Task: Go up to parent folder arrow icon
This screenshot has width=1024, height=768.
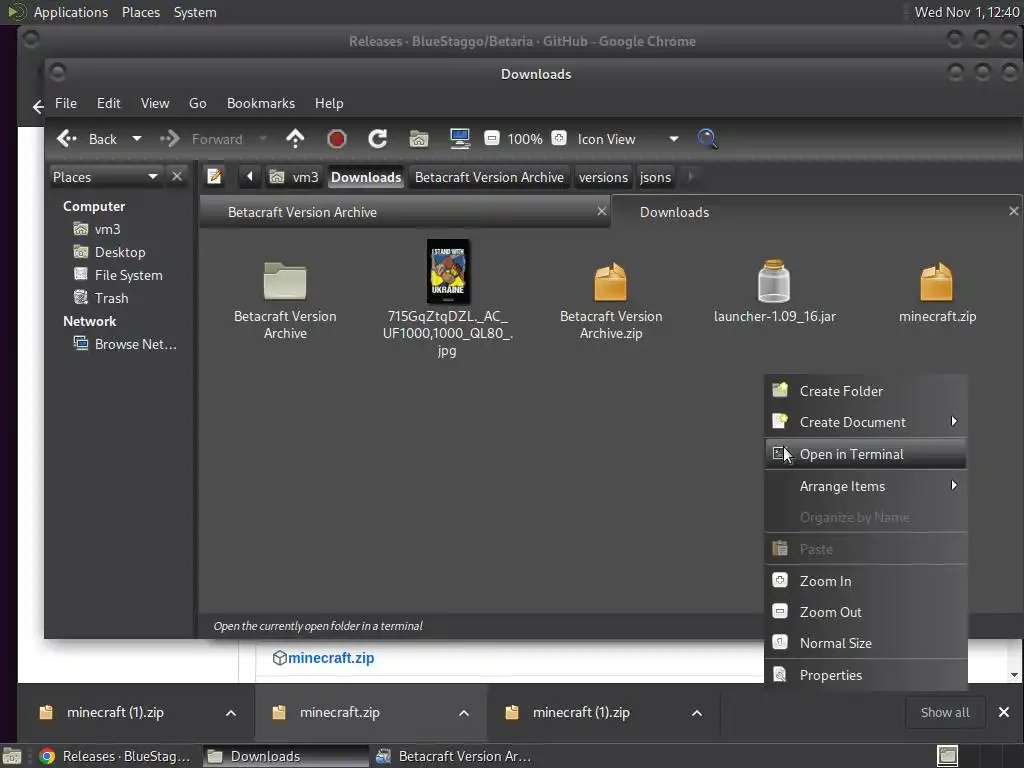Action: coord(295,138)
